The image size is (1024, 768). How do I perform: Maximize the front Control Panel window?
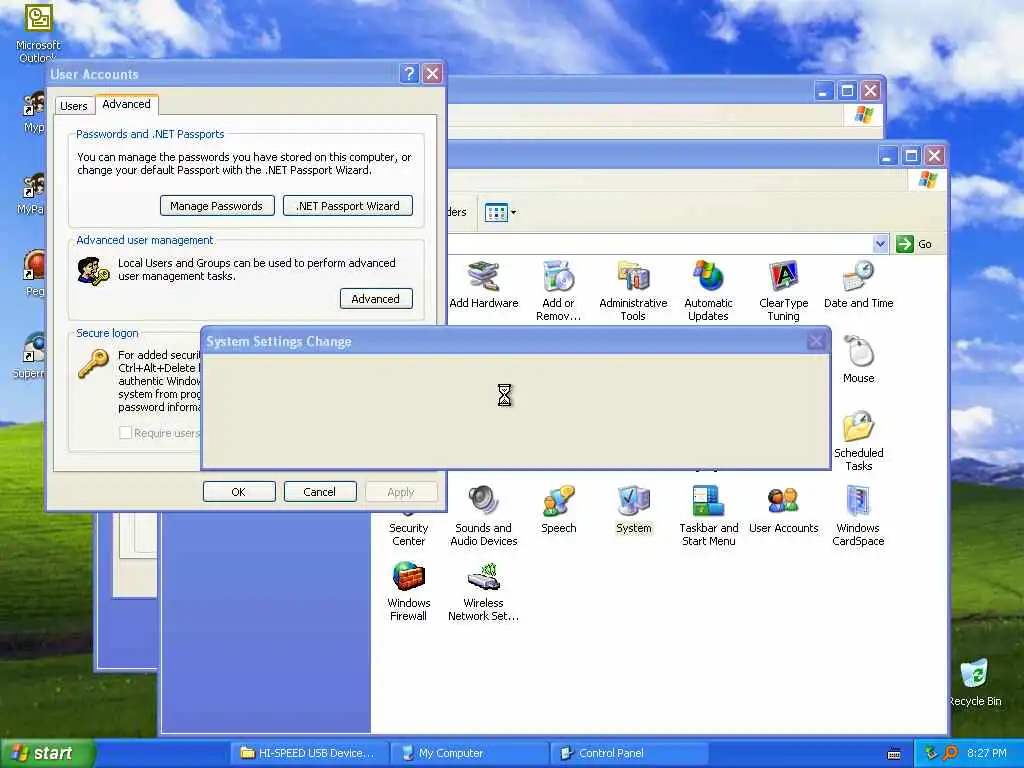click(x=911, y=156)
